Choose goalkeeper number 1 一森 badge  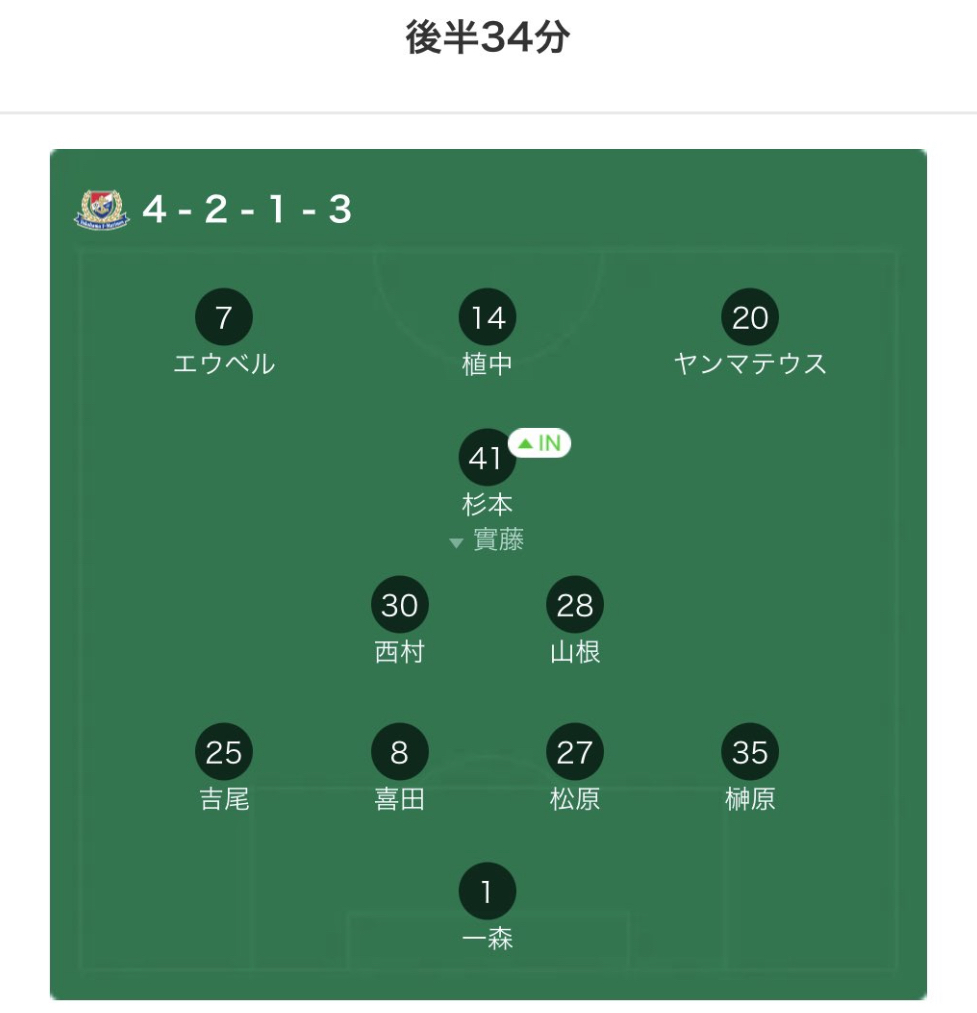point(487,891)
